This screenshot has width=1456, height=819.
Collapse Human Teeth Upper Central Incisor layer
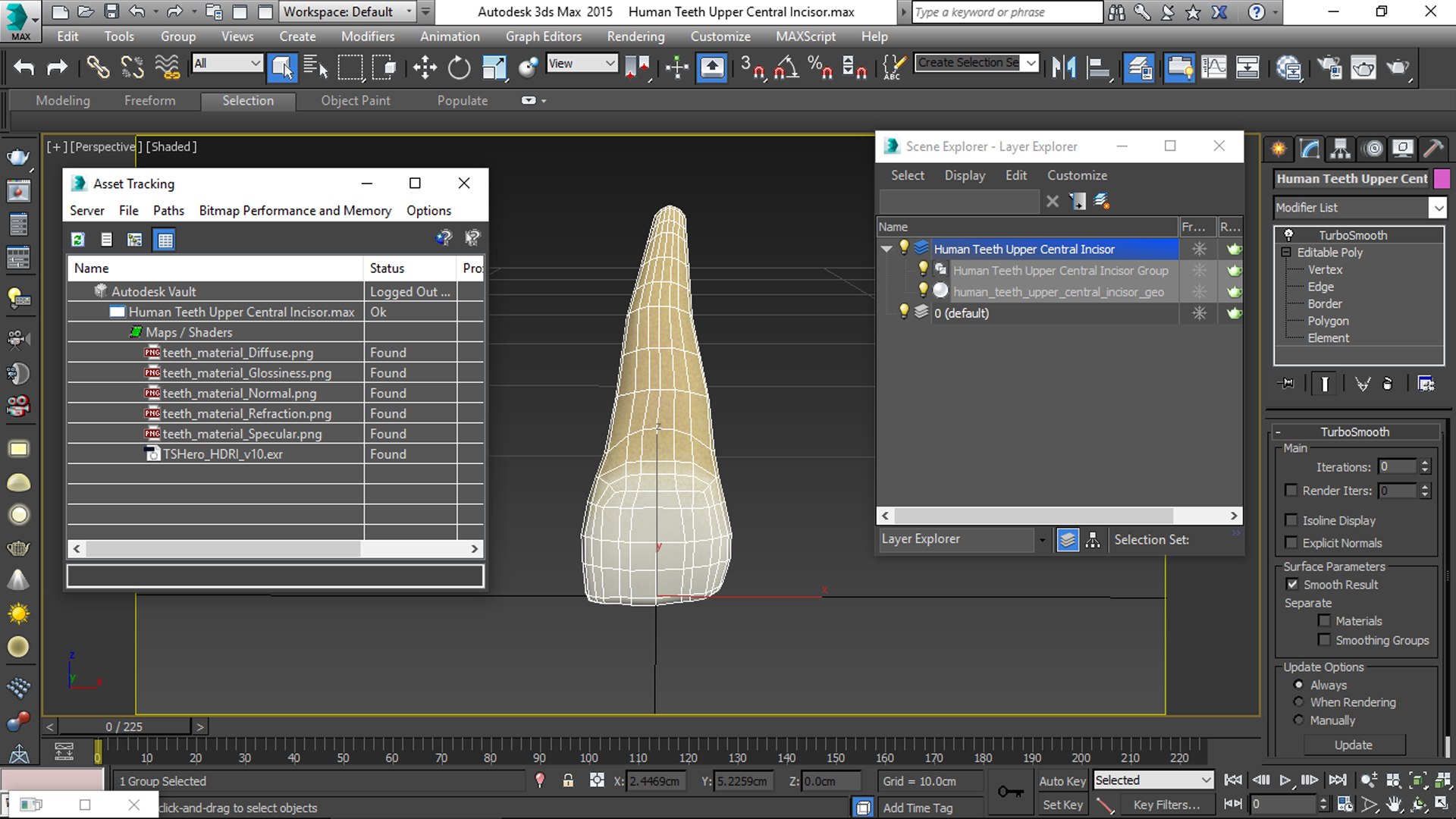click(x=886, y=249)
